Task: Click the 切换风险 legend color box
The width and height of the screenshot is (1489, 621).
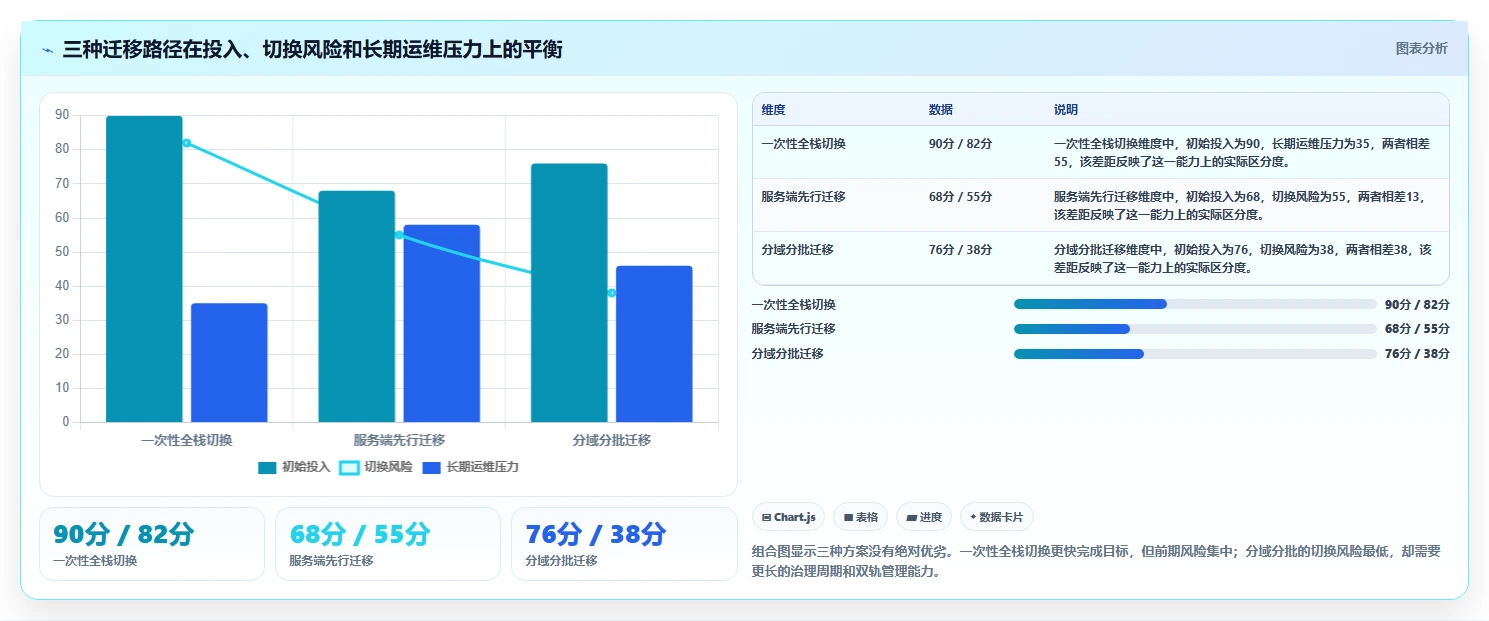Action: tap(349, 467)
